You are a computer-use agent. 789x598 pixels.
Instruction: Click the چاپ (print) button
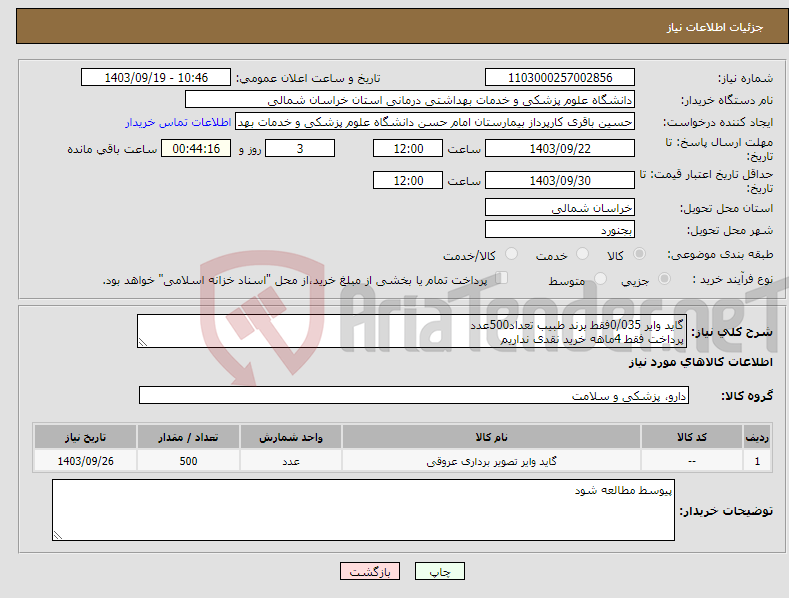(x=439, y=571)
